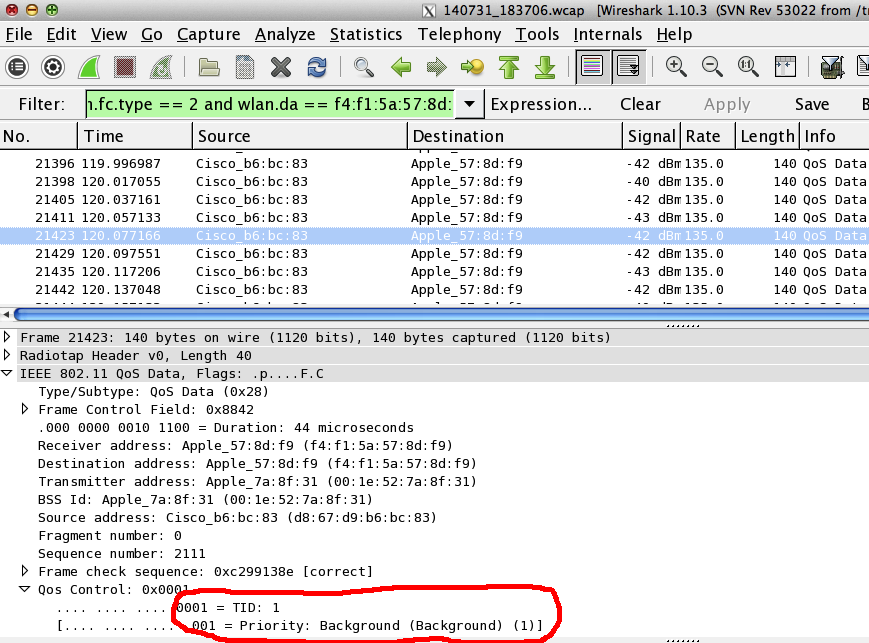Jump to the last packet icon

[545, 67]
